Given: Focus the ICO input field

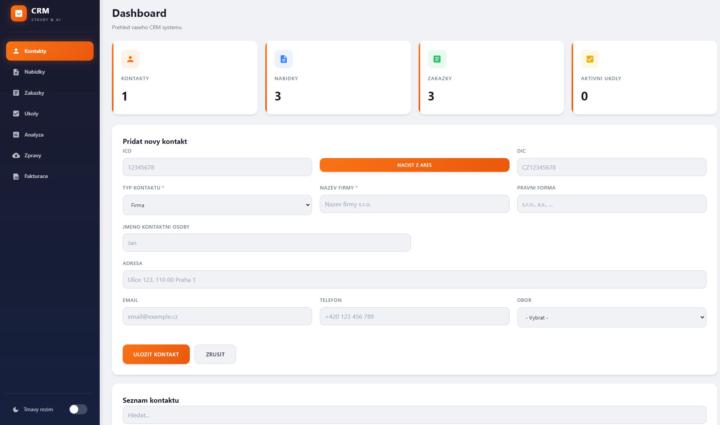Looking at the screenshot, I should (x=216, y=167).
